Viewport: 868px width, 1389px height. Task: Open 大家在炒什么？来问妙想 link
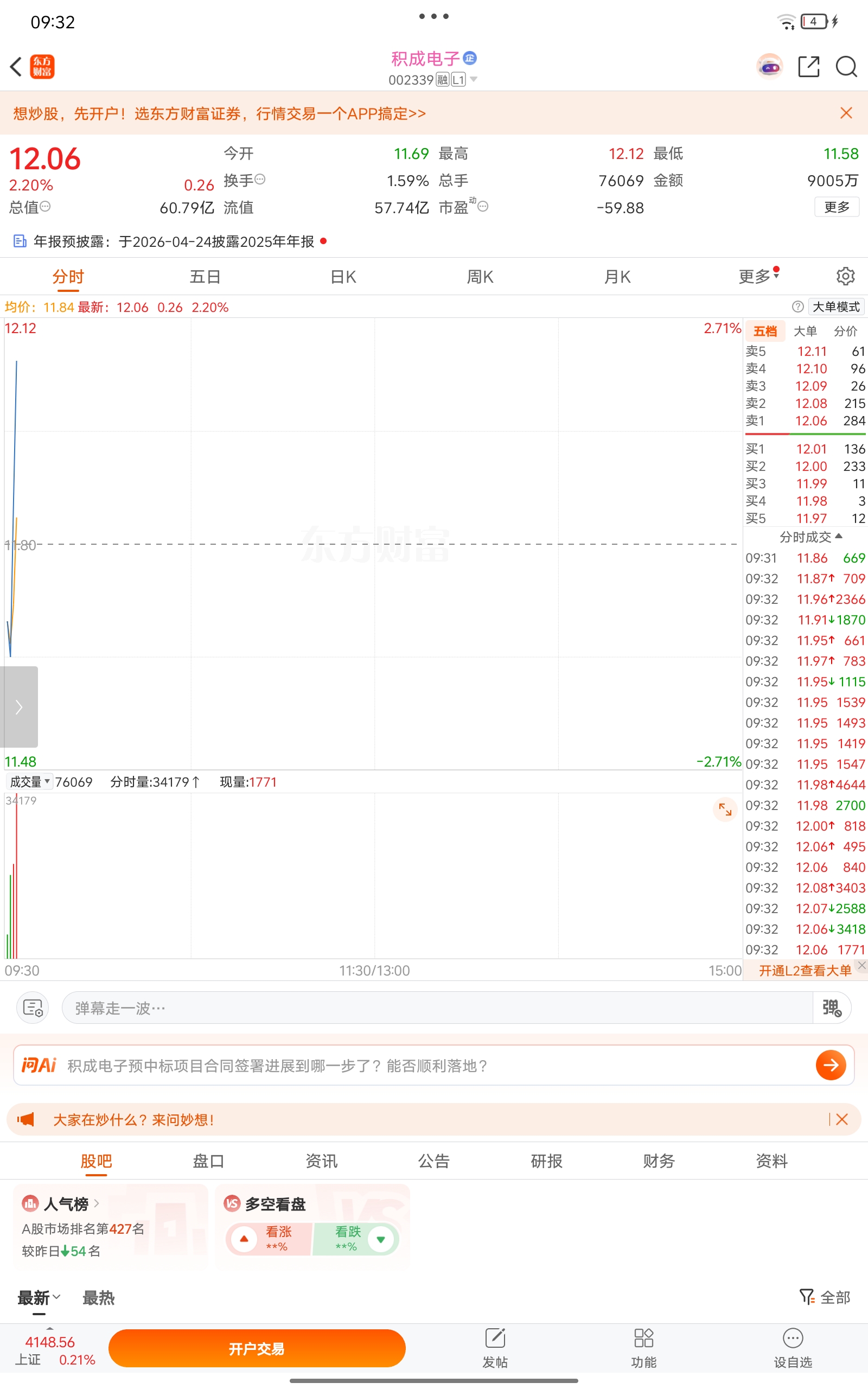coord(134,1119)
